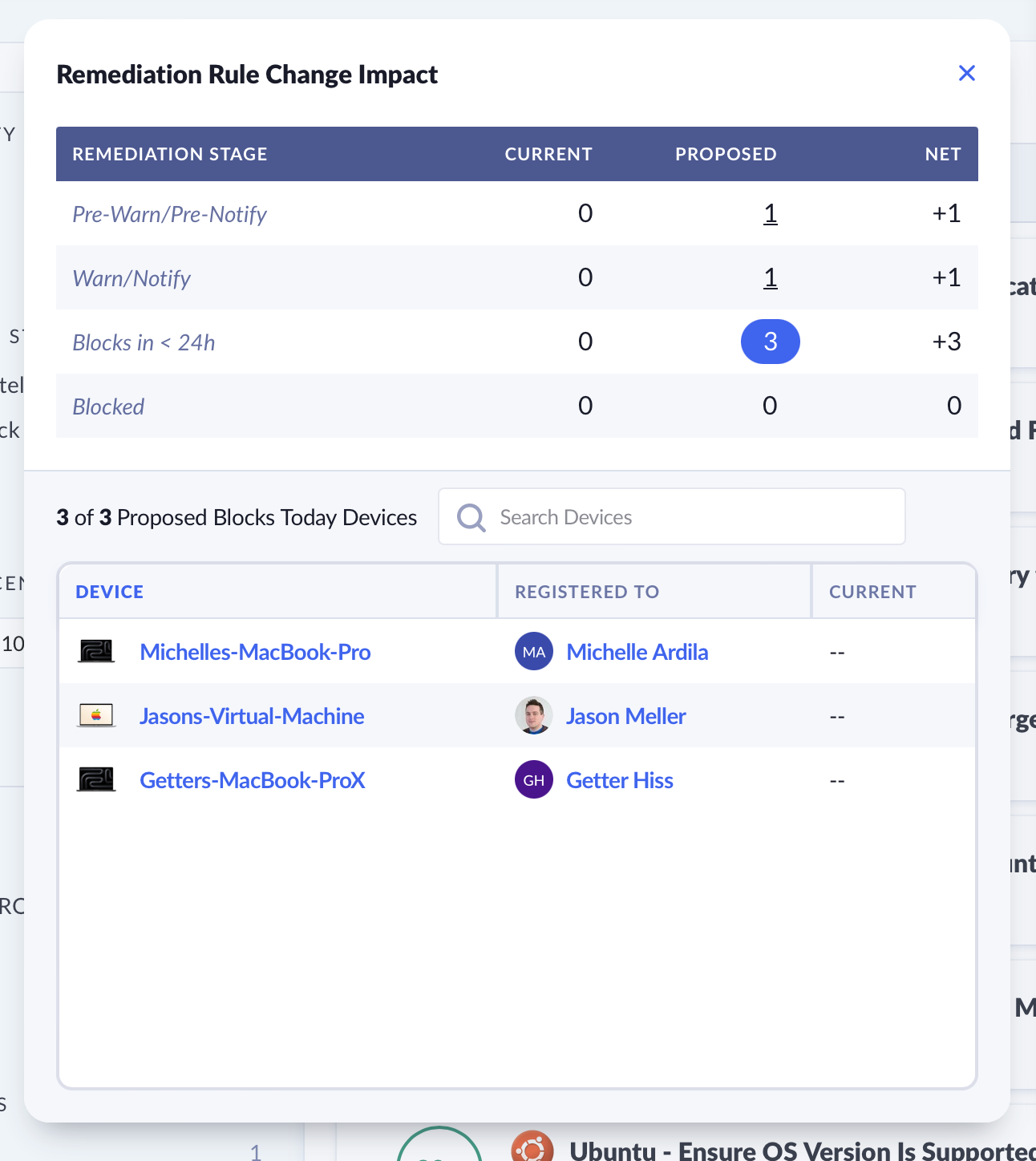Click Michelle Ardila's MA avatar
The image size is (1036, 1161).
tap(533, 652)
